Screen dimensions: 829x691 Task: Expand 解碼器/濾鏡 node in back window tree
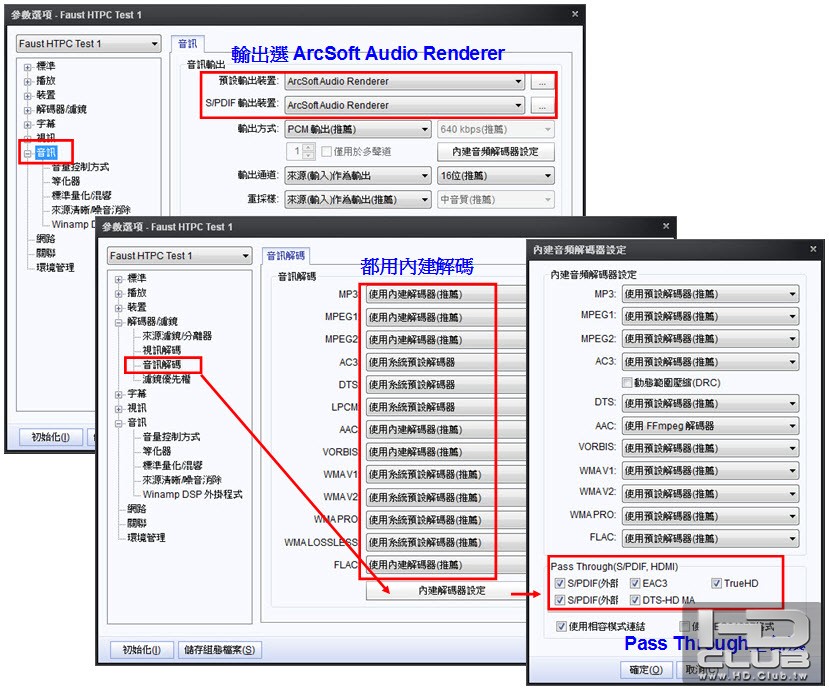click(27, 110)
